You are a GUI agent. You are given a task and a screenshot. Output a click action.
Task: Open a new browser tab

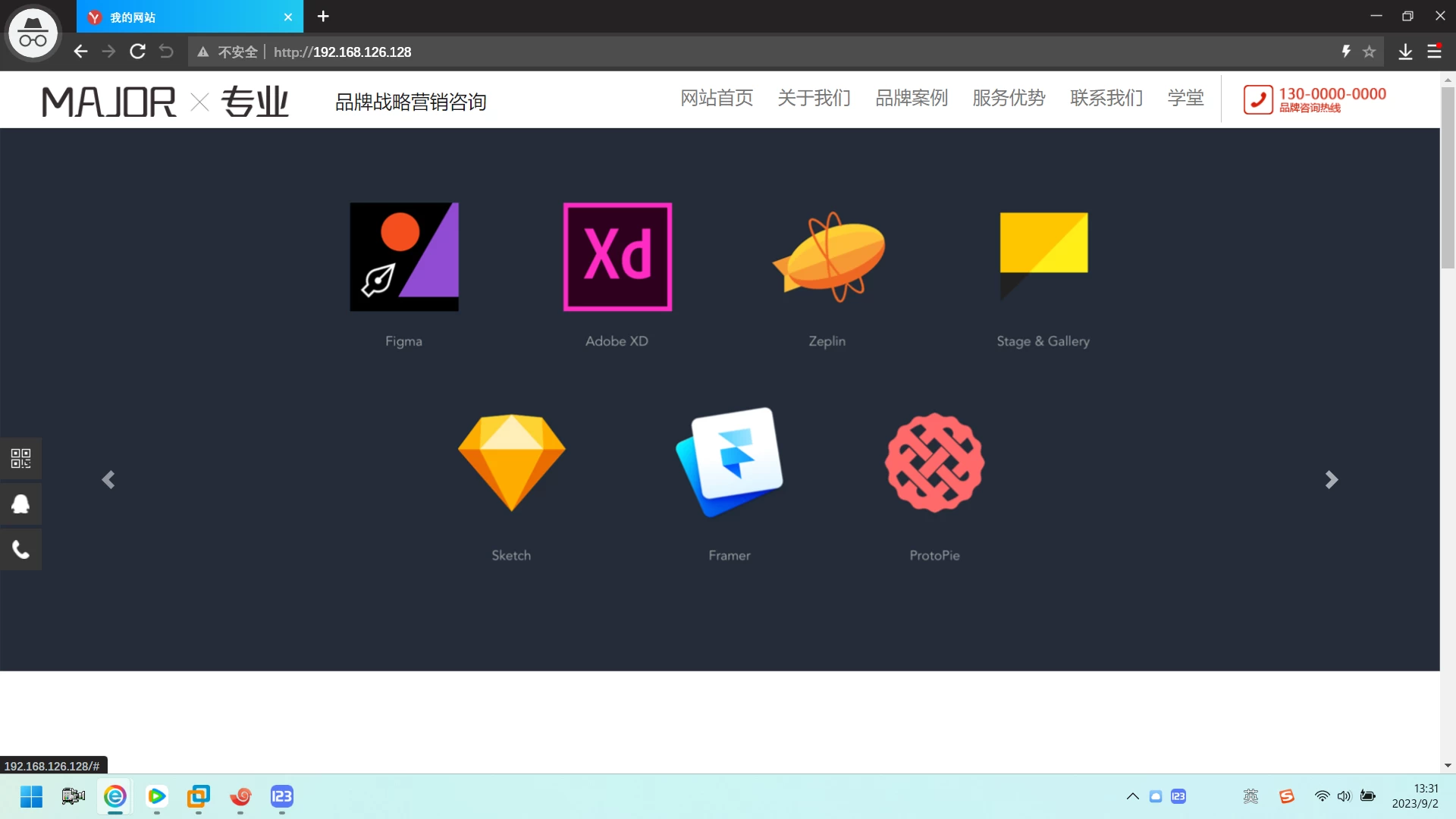tap(323, 16)
